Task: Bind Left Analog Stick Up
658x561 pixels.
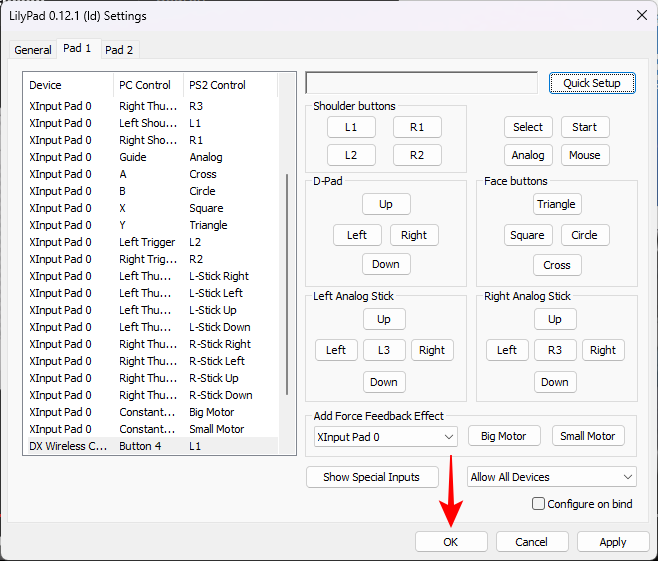Action: [x=384, y=319]
